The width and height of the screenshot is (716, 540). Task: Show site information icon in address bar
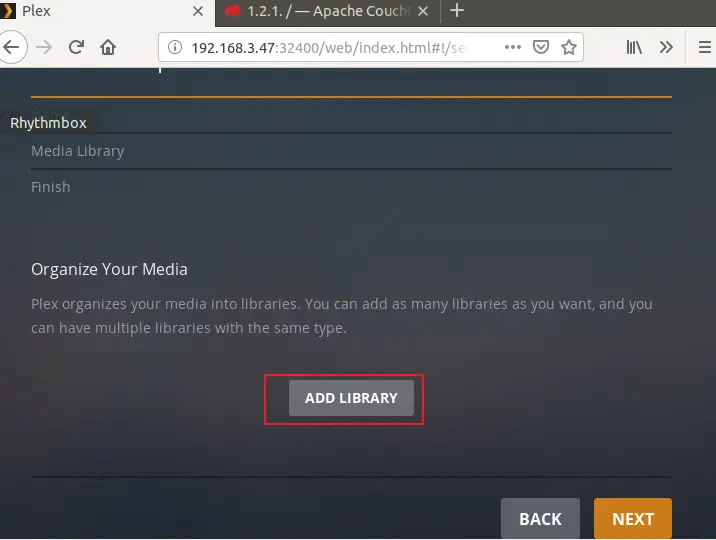pos(175,47)
